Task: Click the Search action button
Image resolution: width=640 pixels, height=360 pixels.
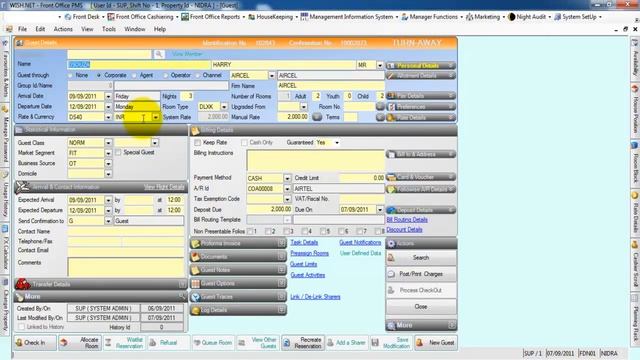Action: coord(421,258)
